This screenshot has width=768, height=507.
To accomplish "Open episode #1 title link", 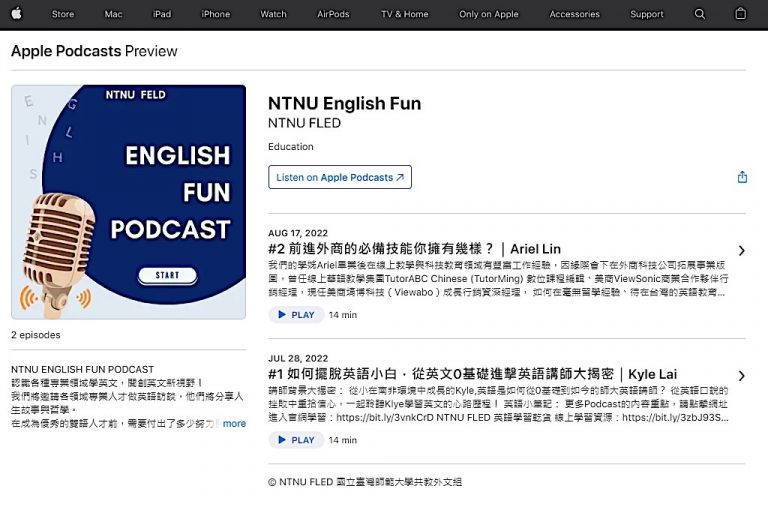I will point(473,374).
